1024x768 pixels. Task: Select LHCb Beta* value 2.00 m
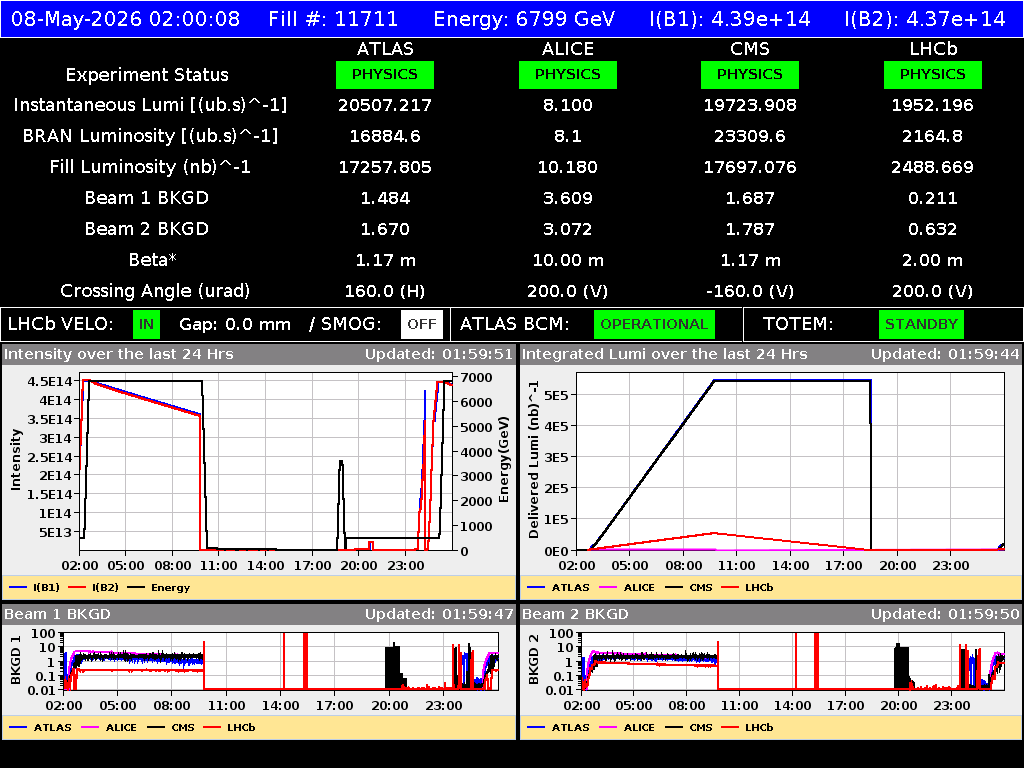point(933,260)
